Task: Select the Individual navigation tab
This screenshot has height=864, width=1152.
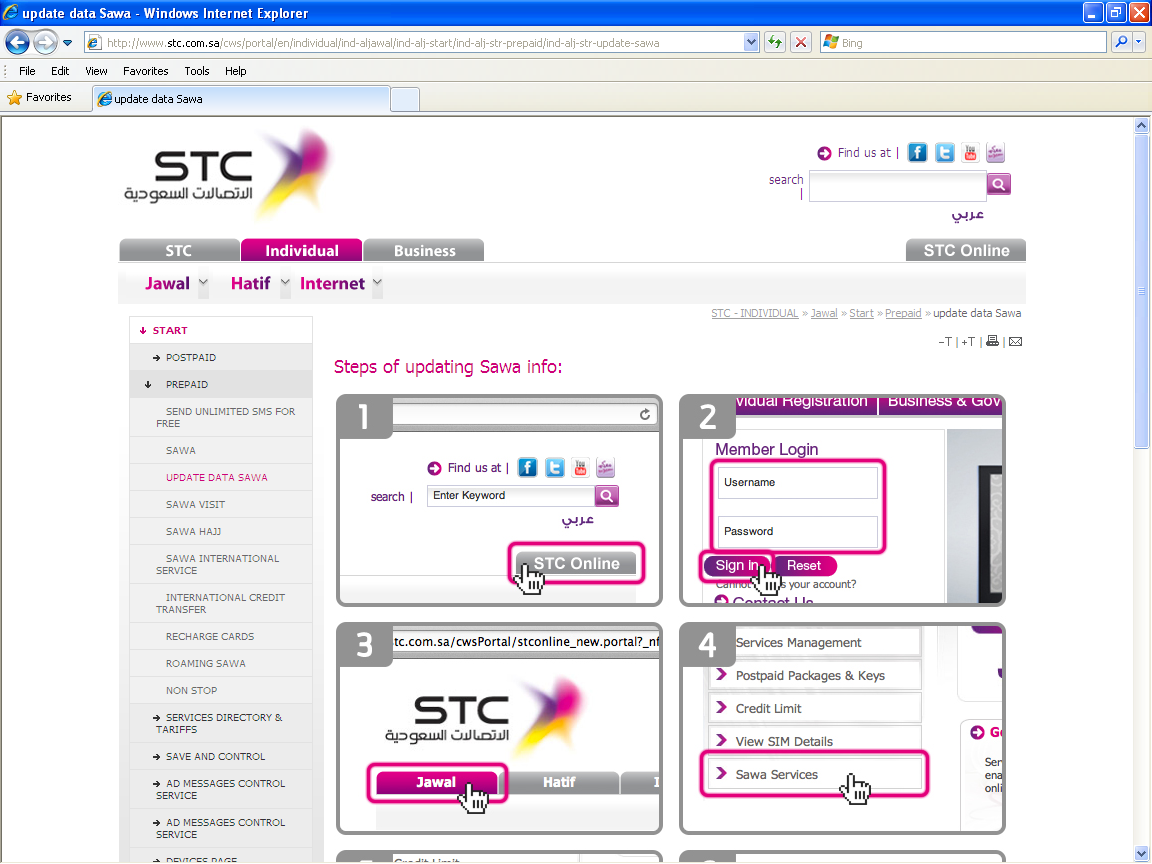Action: point(301,251)
